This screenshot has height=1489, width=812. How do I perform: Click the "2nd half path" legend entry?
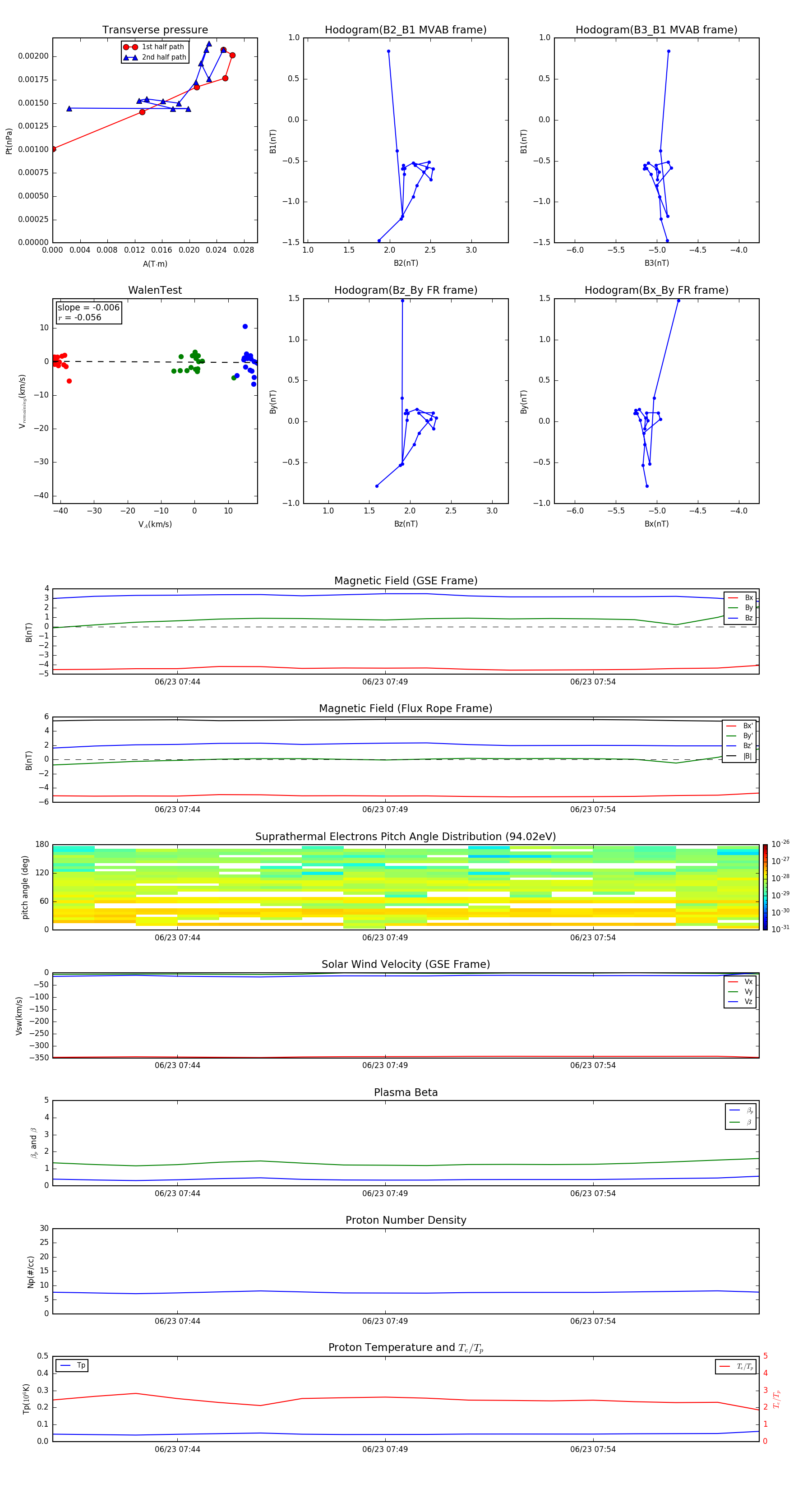coord(155,57)
